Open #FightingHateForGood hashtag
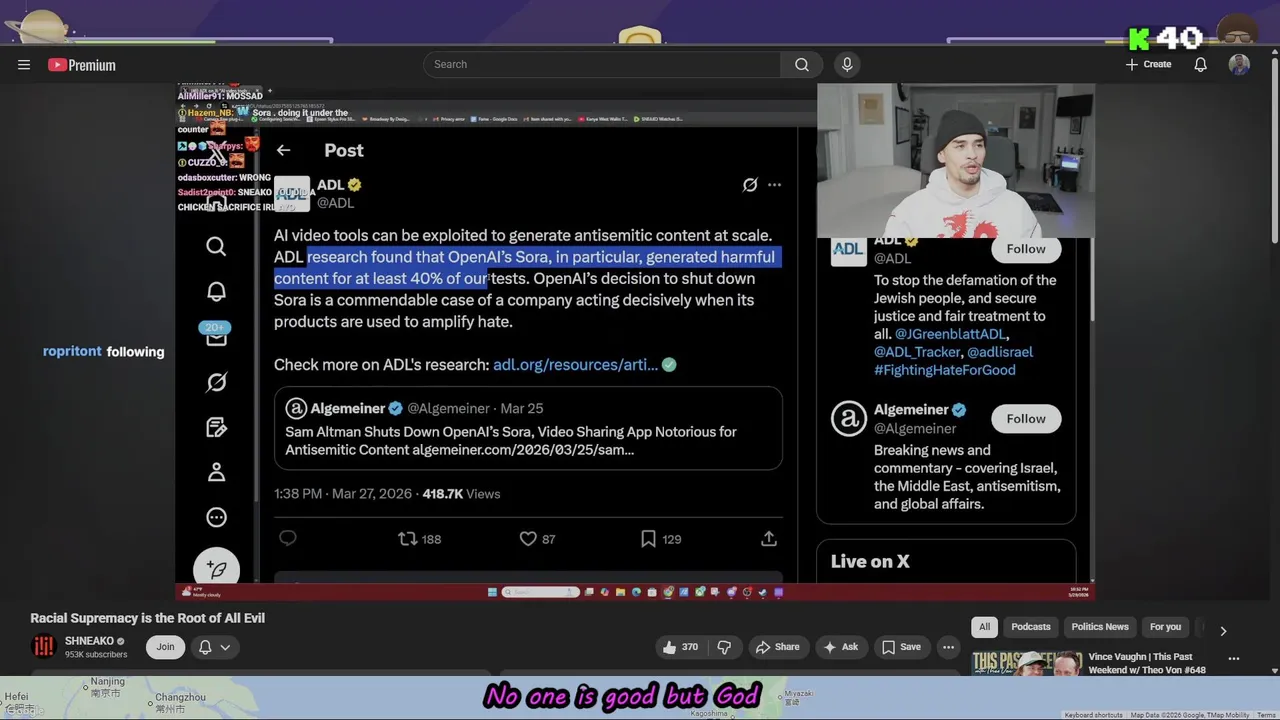Viewport: 1280px width, 720px height. [945, 370]
